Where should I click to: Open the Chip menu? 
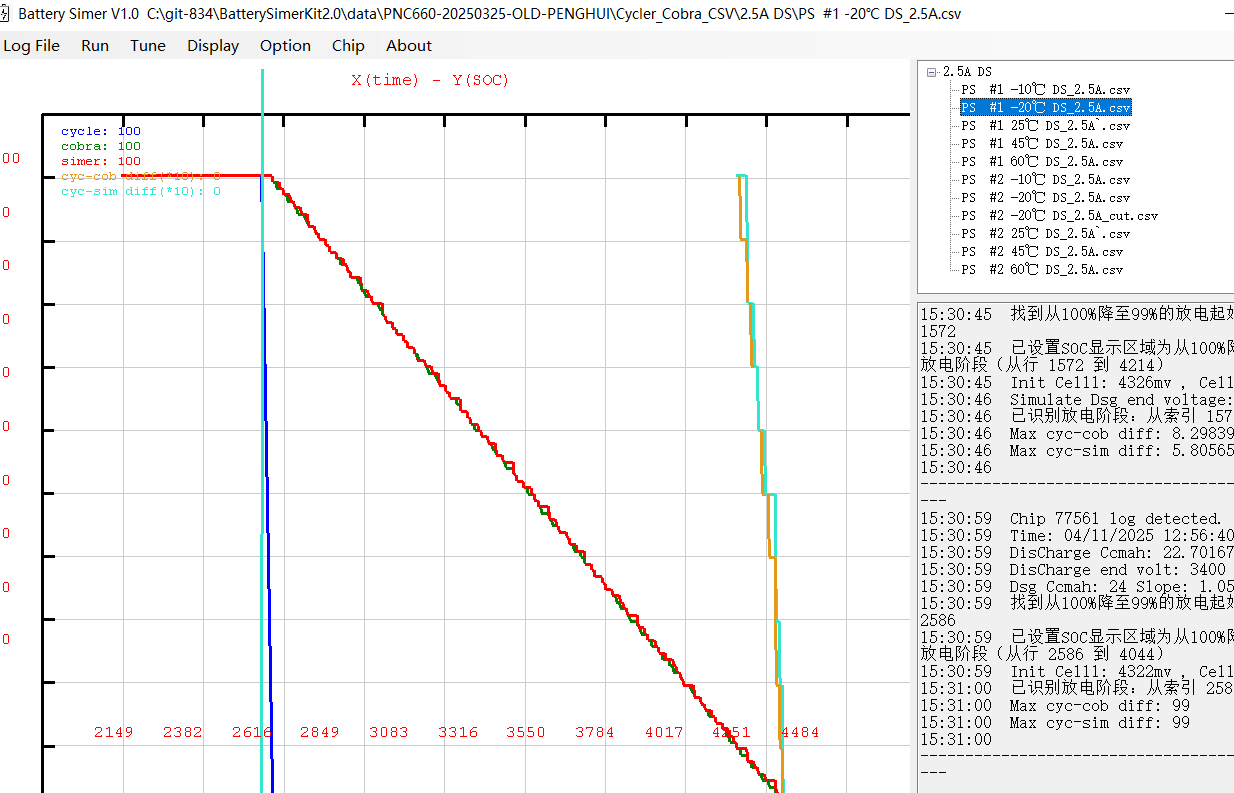pyautogui.click(x=348, y=45)
